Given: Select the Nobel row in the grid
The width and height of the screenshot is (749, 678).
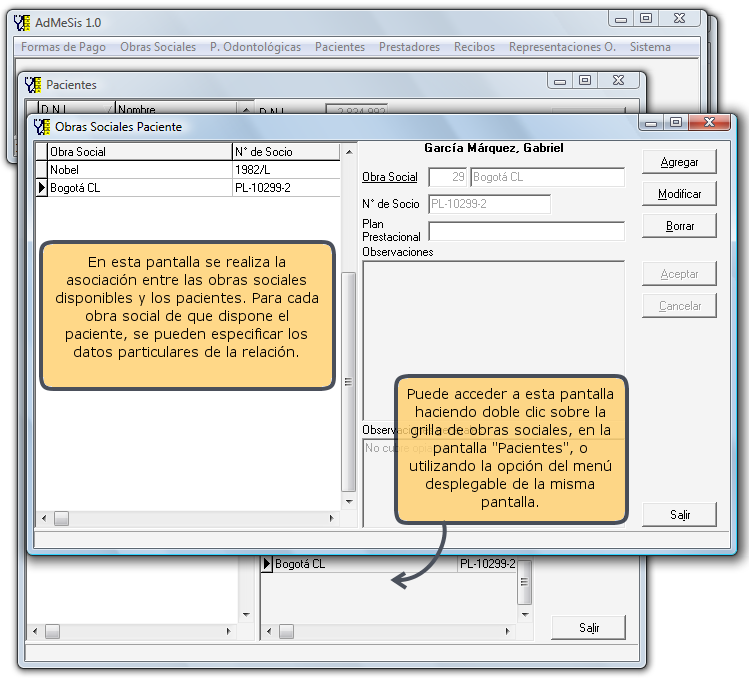Looking at the screenshot, I should point(139,170).
